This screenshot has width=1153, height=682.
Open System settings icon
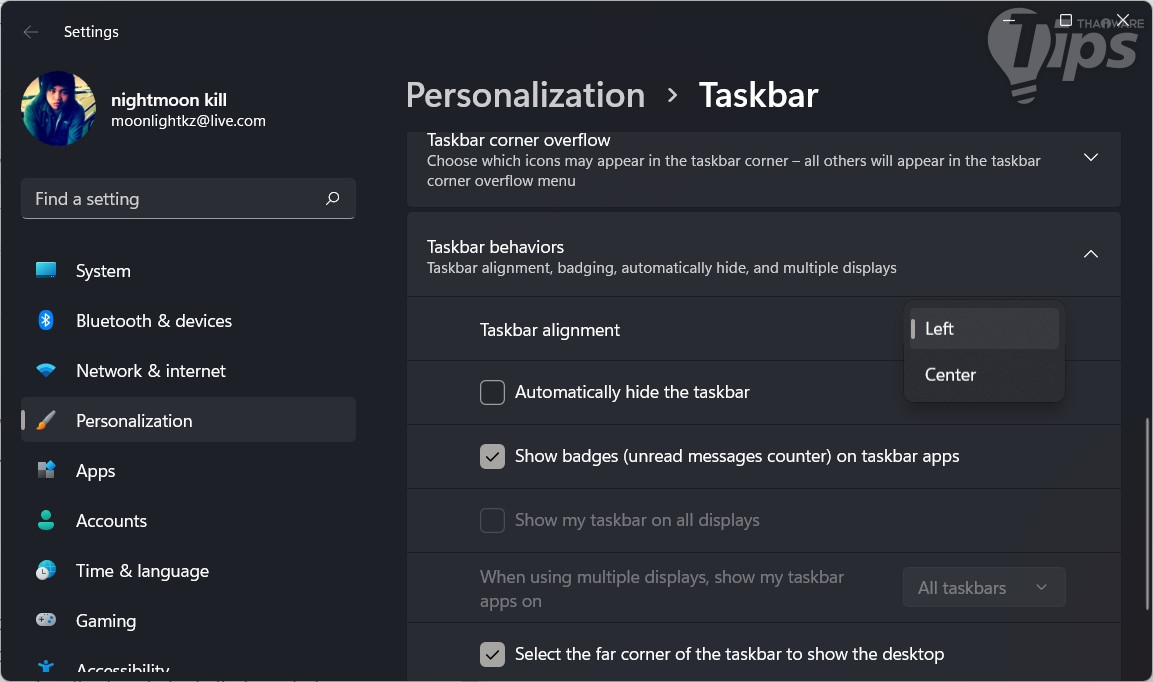point(46,270)
